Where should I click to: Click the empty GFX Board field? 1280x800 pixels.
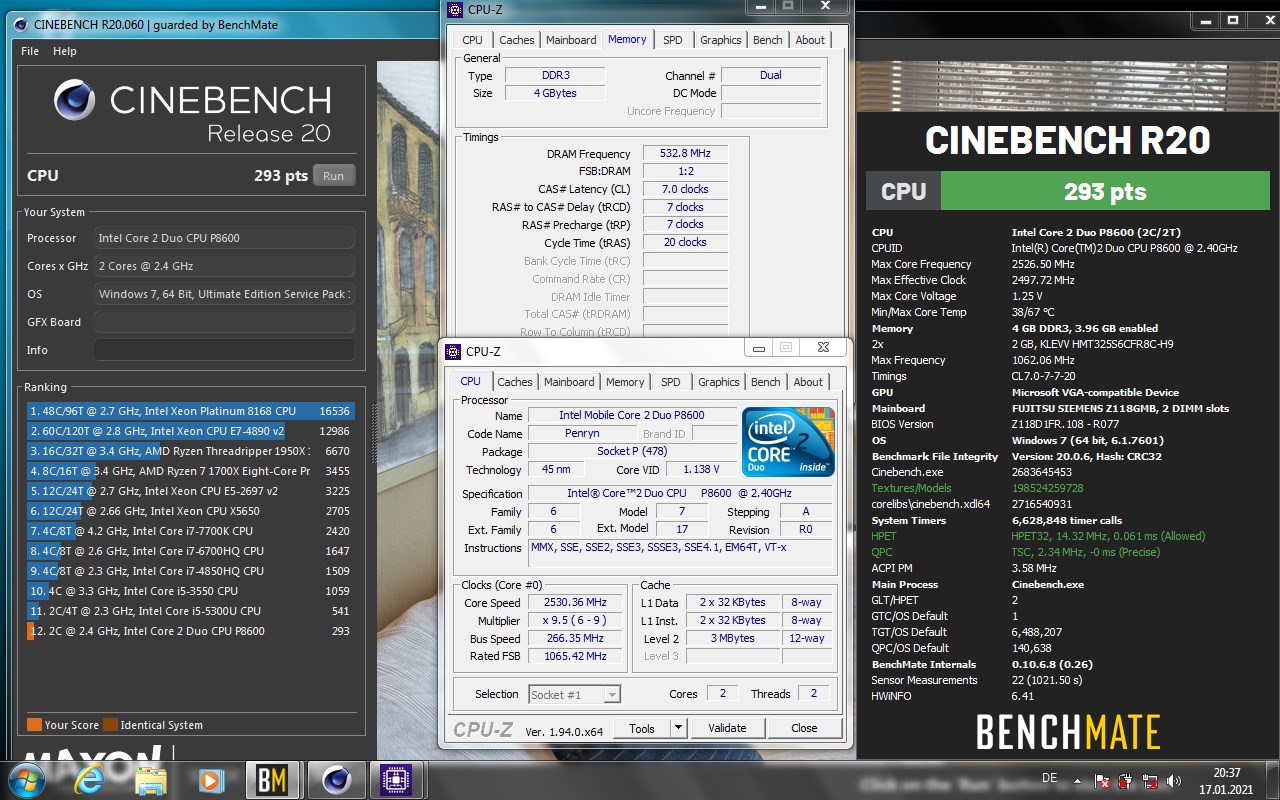(224, 322)
